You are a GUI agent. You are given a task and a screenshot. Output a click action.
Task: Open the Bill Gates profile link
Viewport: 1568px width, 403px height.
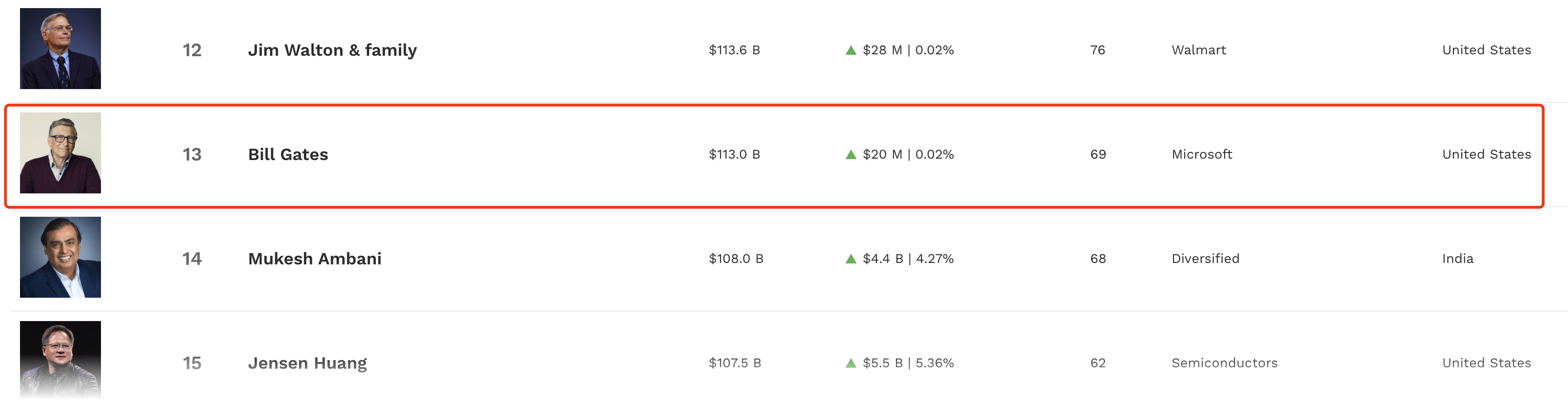pos(288,155)
